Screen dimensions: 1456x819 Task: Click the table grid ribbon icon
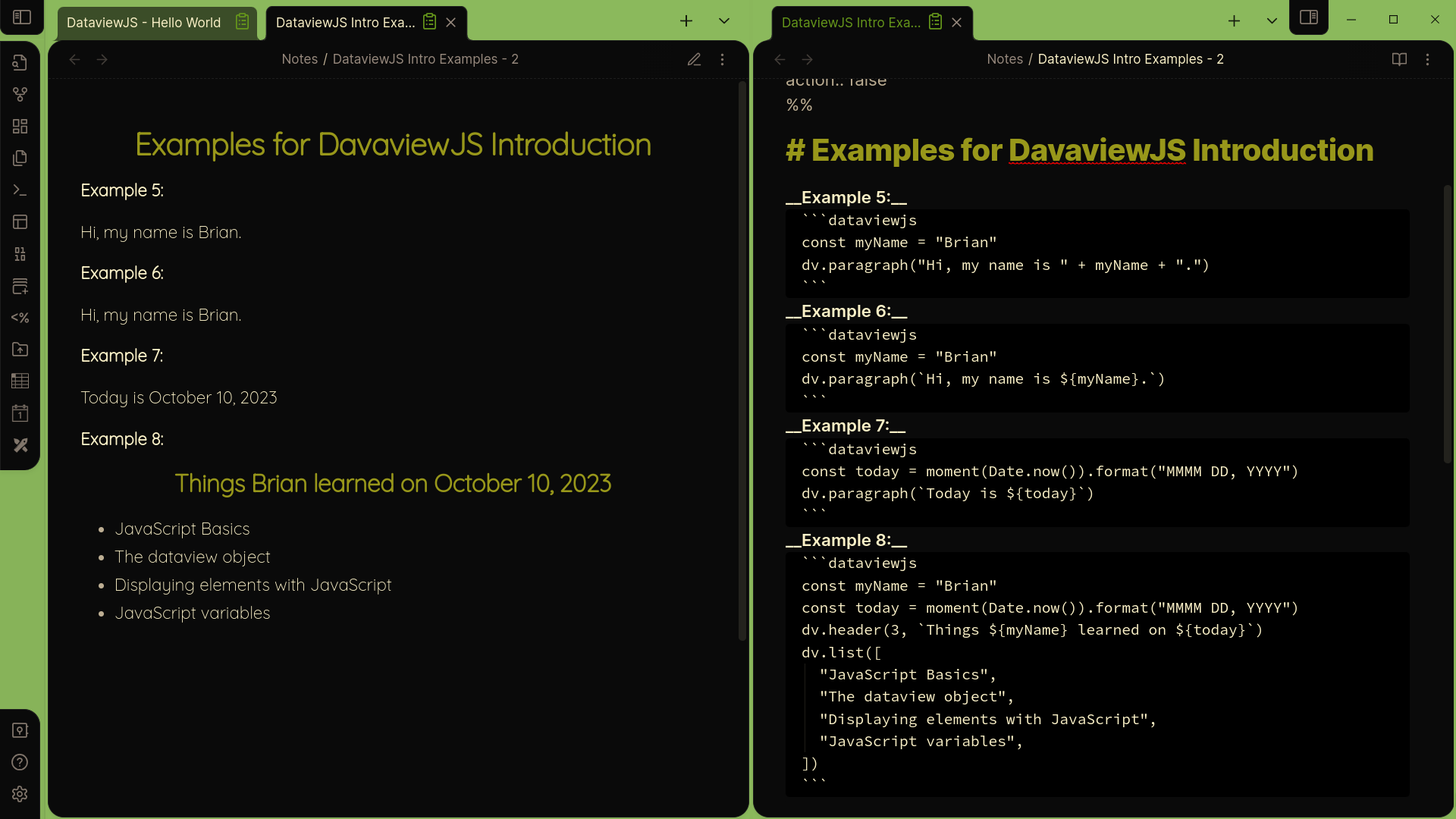tap(20, 381)
